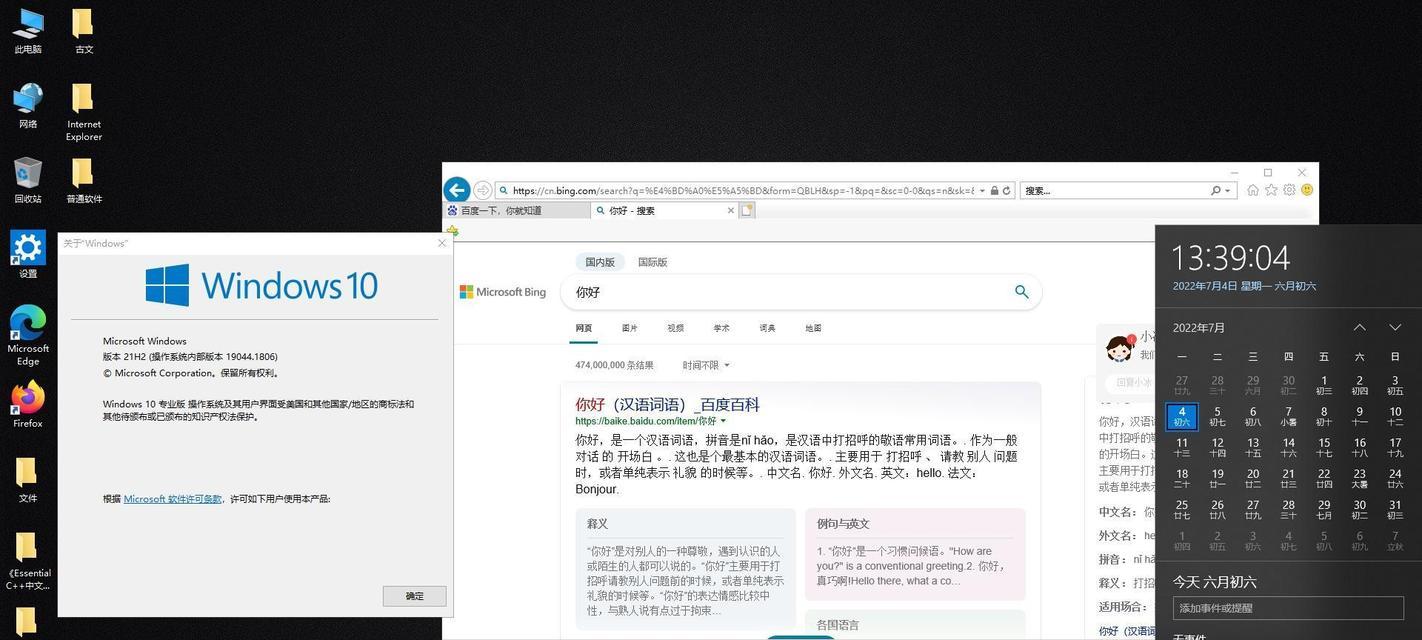Launch Microsoft Edge from desktop
Image resolution: width=1422 pixels, height=640 pixels.
(28, 336)
